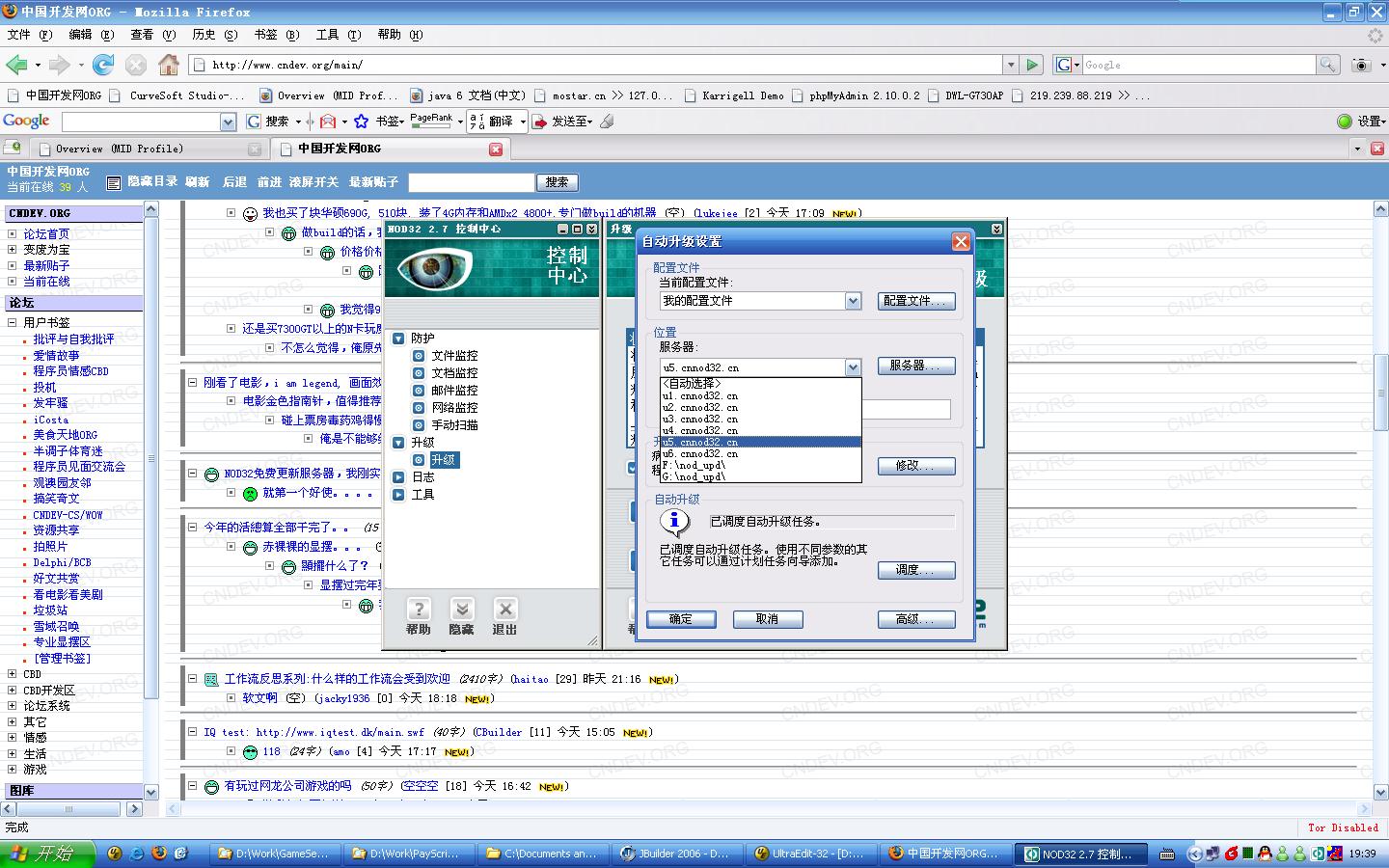Collapse the 工作流反思系列 thread toggle

(192, 679)
